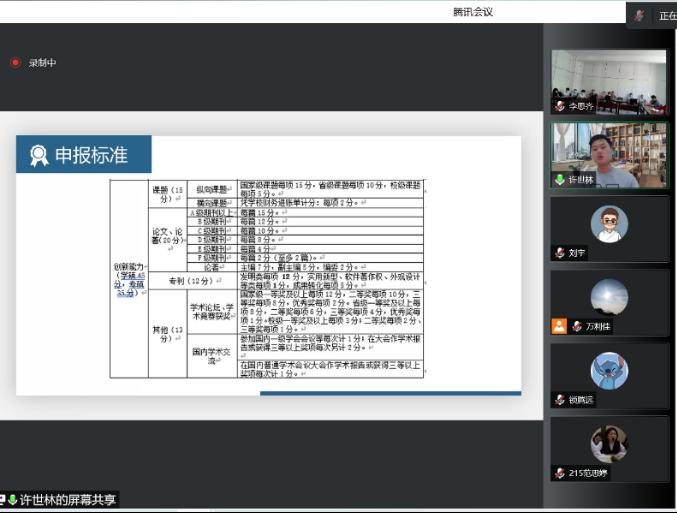677x513 pixels.
Task: Click 215范迎婷's profile avatar
Action: pyautogui.click(x=608, y=443)
